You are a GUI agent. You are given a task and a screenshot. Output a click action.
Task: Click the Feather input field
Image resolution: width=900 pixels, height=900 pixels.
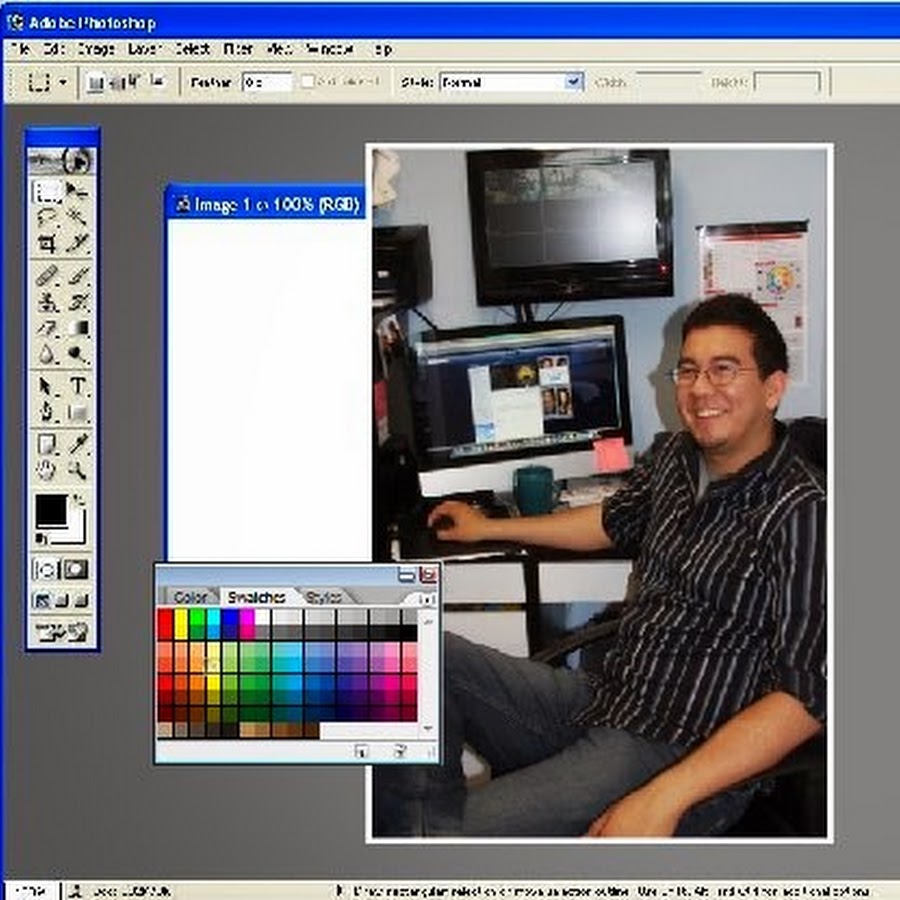pyautogui.click(x=267, y=82)
